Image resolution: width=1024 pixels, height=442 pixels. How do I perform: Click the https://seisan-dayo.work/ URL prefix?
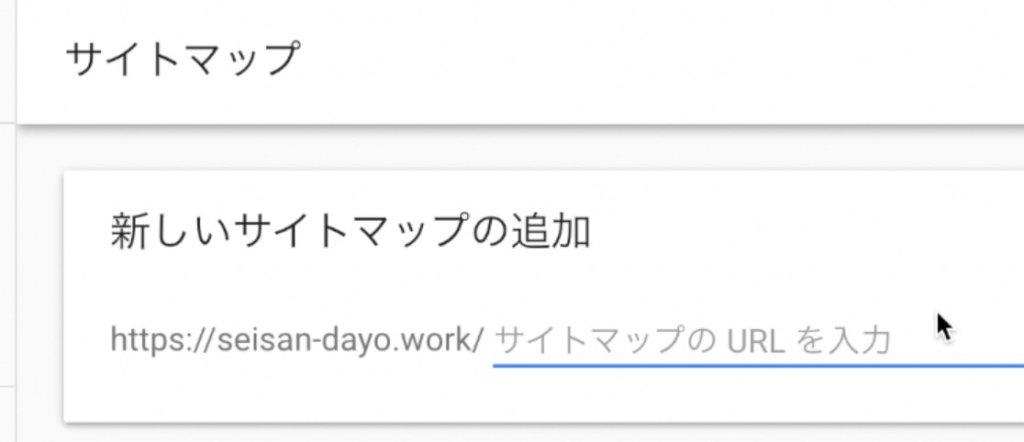click(297, 341)
